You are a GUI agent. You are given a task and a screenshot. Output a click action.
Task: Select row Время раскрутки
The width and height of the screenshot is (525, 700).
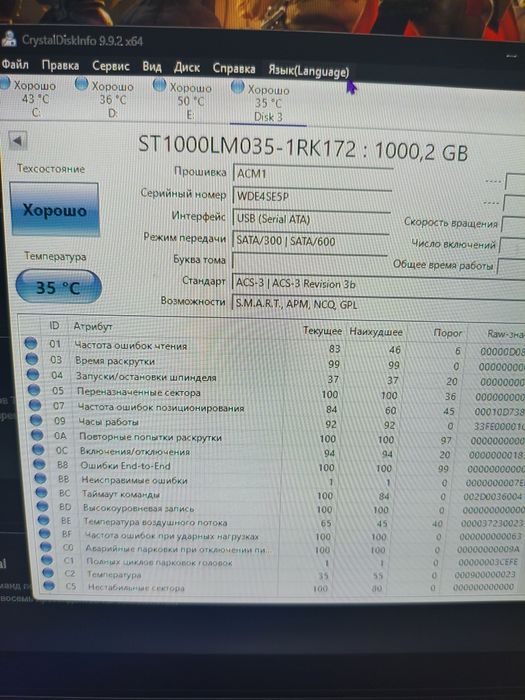coord(275,363)
